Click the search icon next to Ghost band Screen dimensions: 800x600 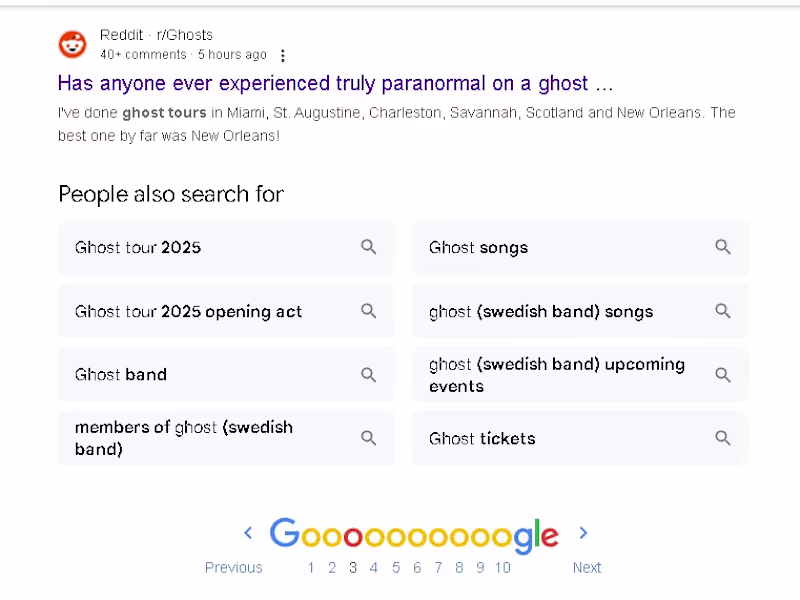click(368, 374)
